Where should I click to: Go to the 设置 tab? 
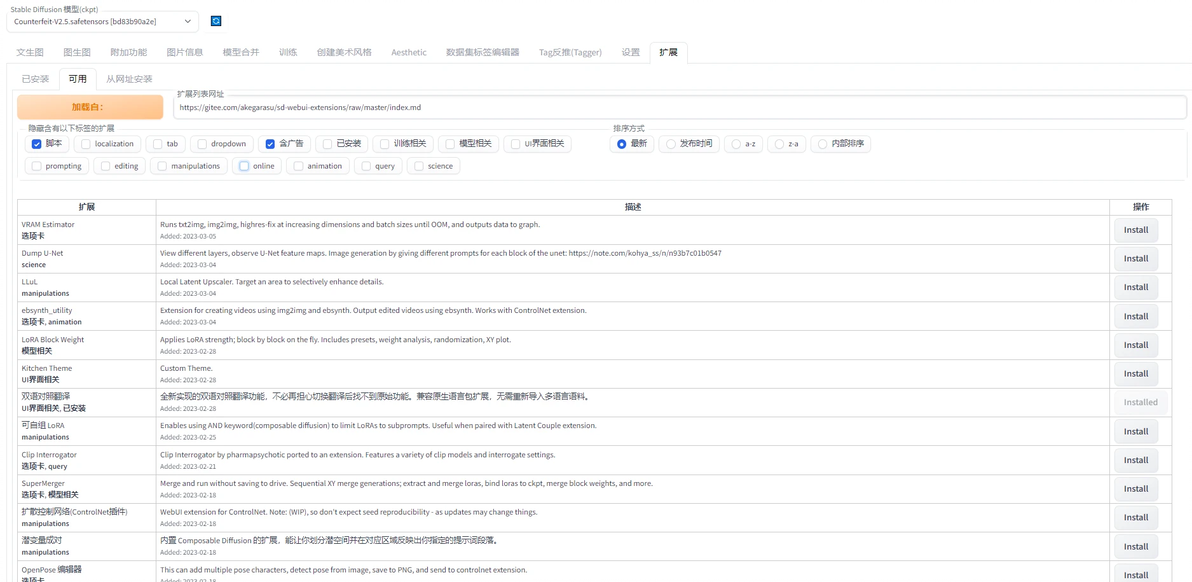click(x=630, y=52)
